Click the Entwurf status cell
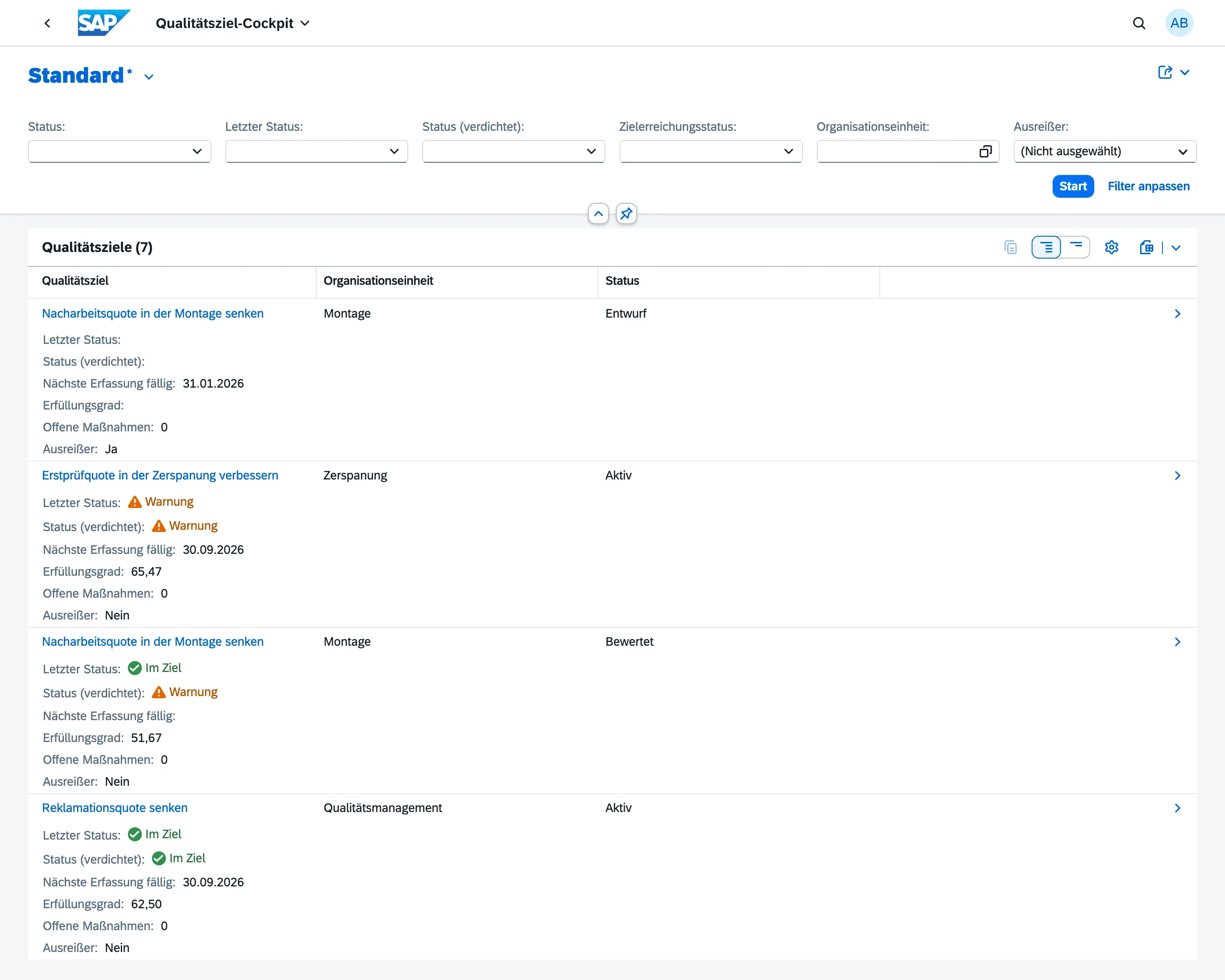 [626, 314]
